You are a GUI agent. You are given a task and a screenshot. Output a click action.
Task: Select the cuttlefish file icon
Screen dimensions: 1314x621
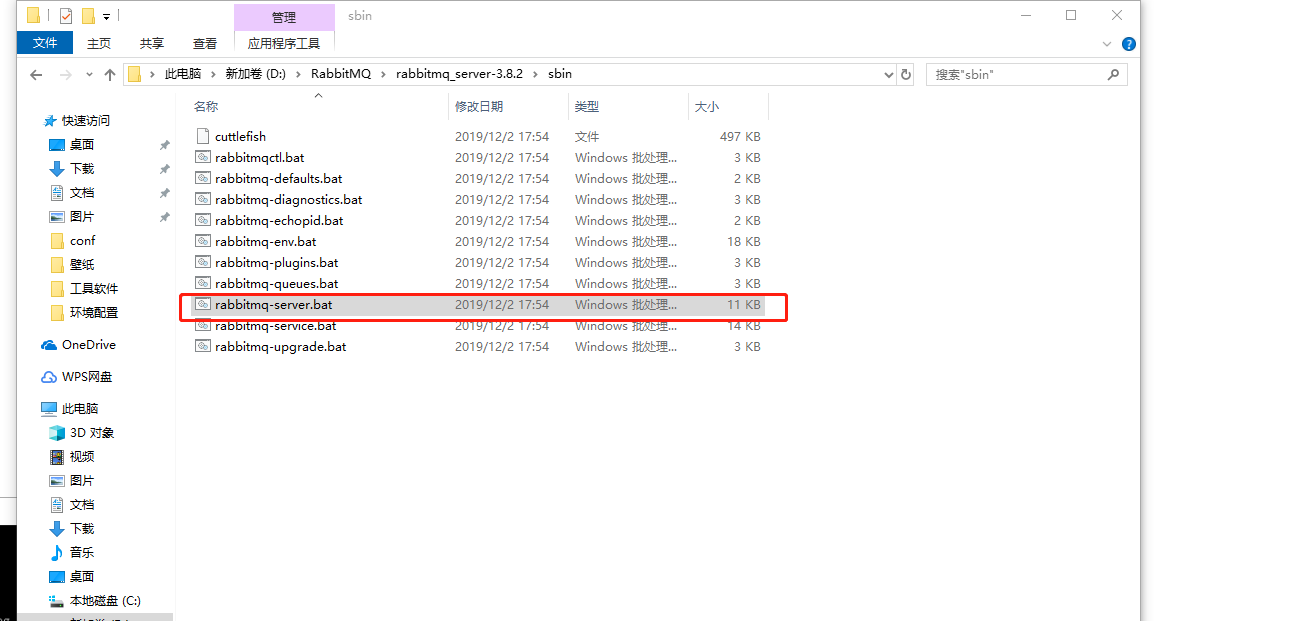(x=203, y=136)
